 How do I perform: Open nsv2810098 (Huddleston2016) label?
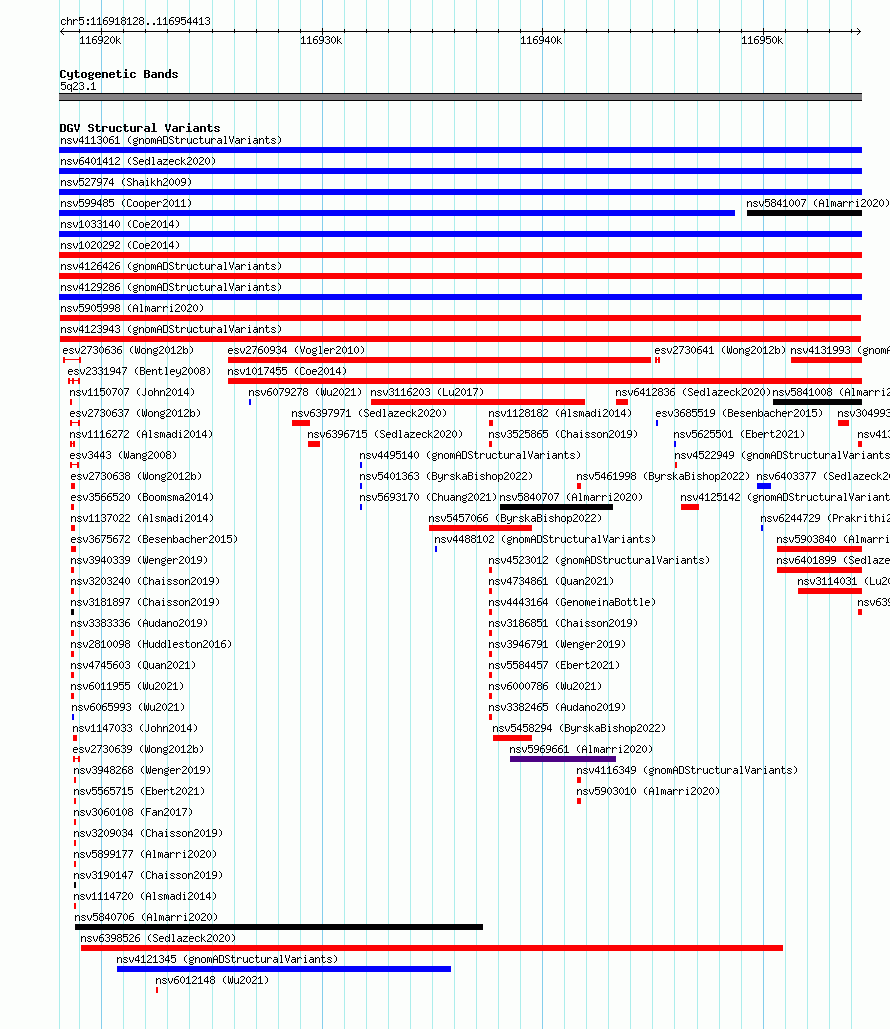point(151,644)
